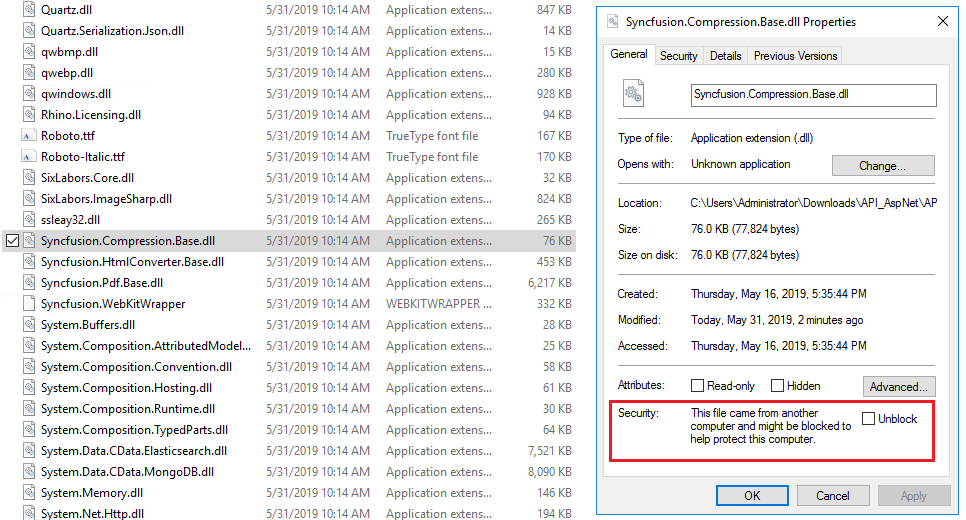Click the Rhino.Licensing.dll file icon
This screenshot has width=966, height=520.
[x=29, y=115]
